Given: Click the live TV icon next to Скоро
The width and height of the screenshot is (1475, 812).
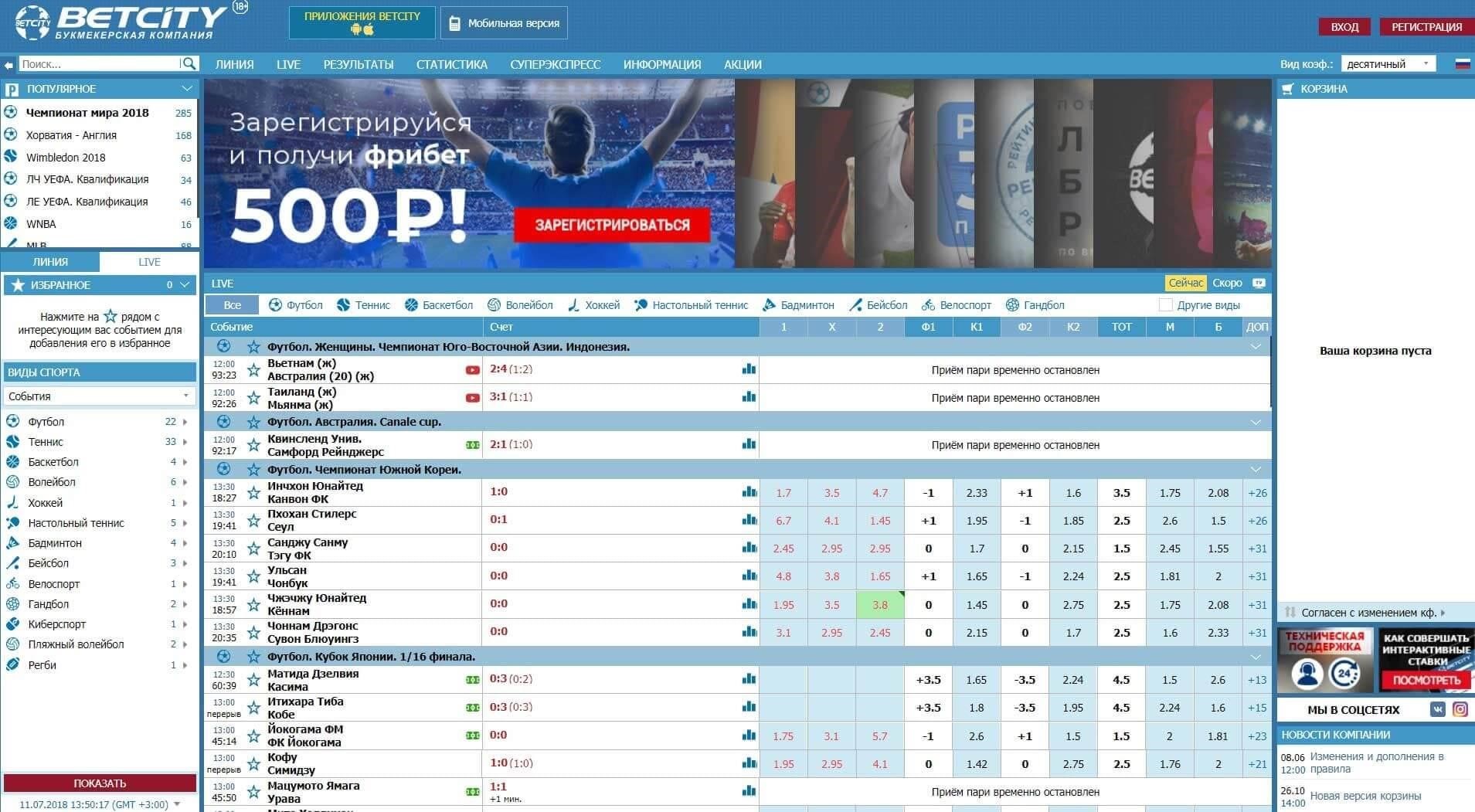Looking at the screenshot, I should click(1259, 283).
